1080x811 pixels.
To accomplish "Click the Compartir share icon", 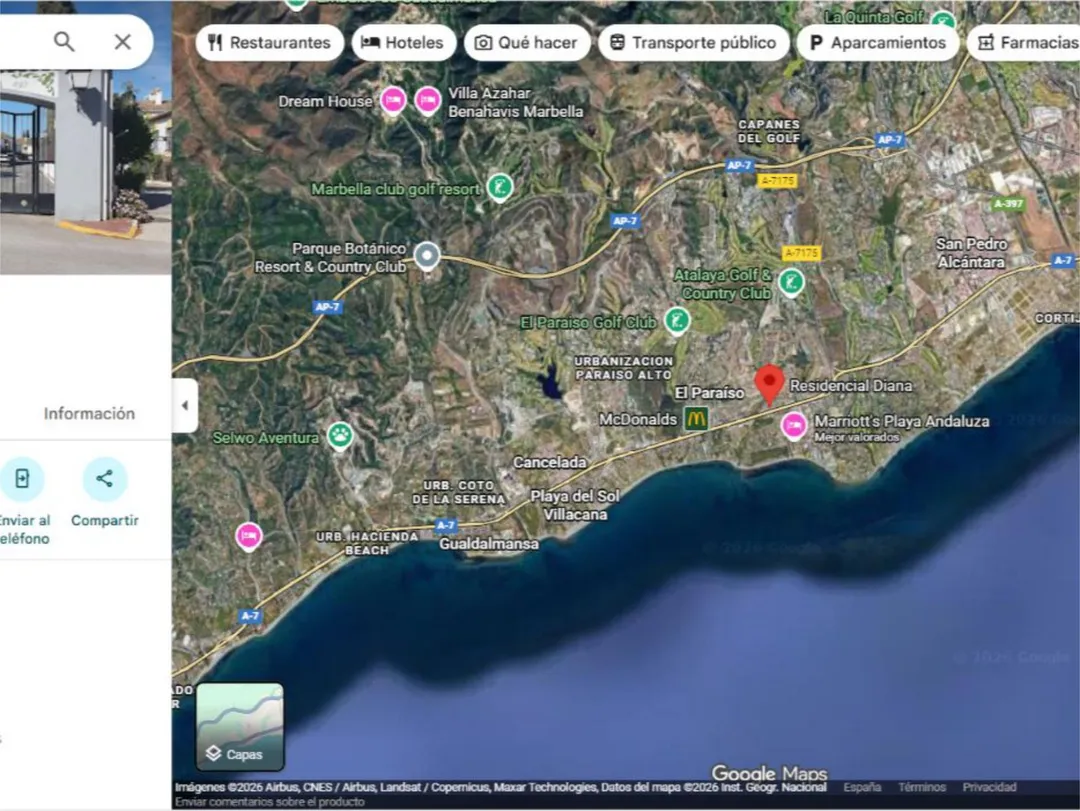I will coord(105,479).
